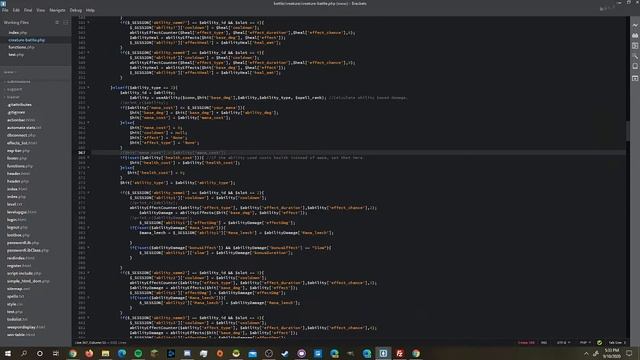
Task: Open style.css in the file tree
Action: click(x=15, y=304)
